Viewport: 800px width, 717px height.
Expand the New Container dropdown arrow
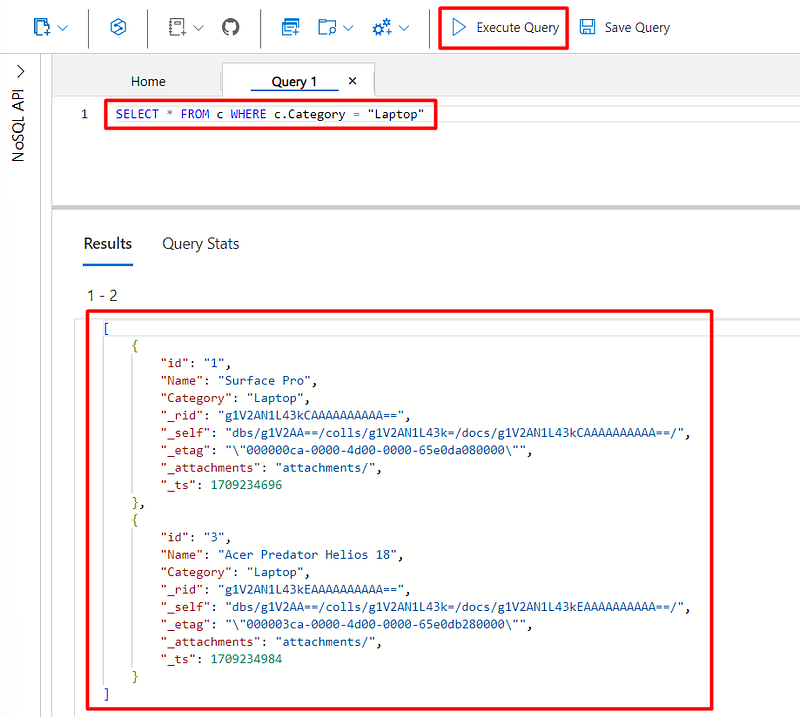click(63, 28)
